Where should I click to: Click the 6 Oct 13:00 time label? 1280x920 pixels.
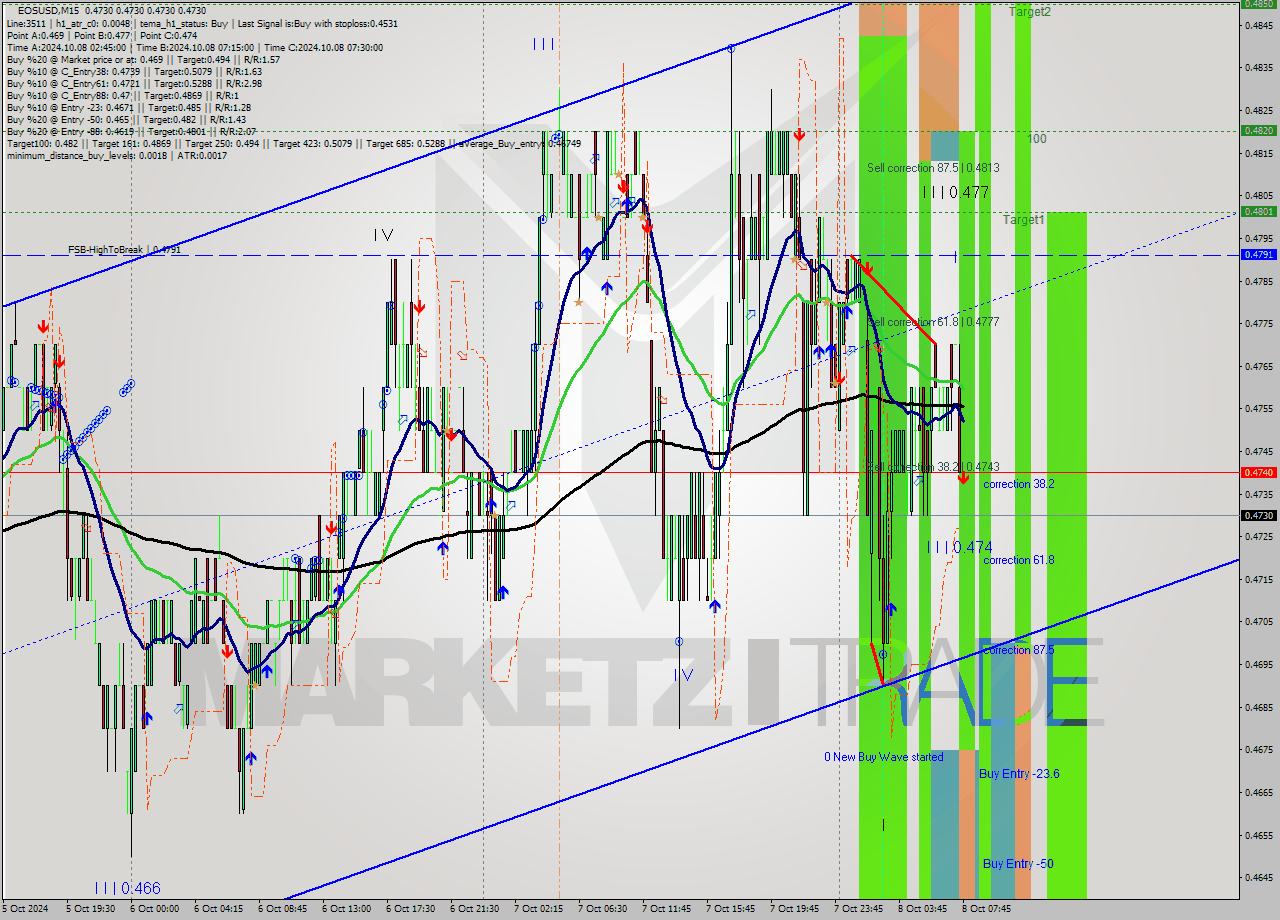coord(346,909)
